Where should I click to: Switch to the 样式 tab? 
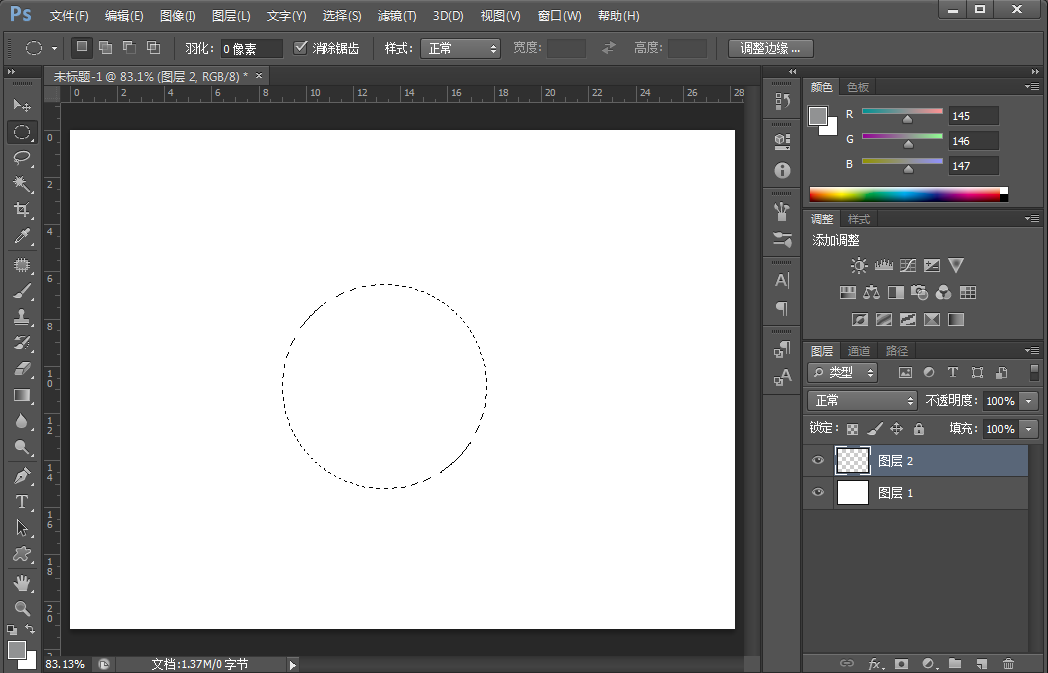coord(859,219)
